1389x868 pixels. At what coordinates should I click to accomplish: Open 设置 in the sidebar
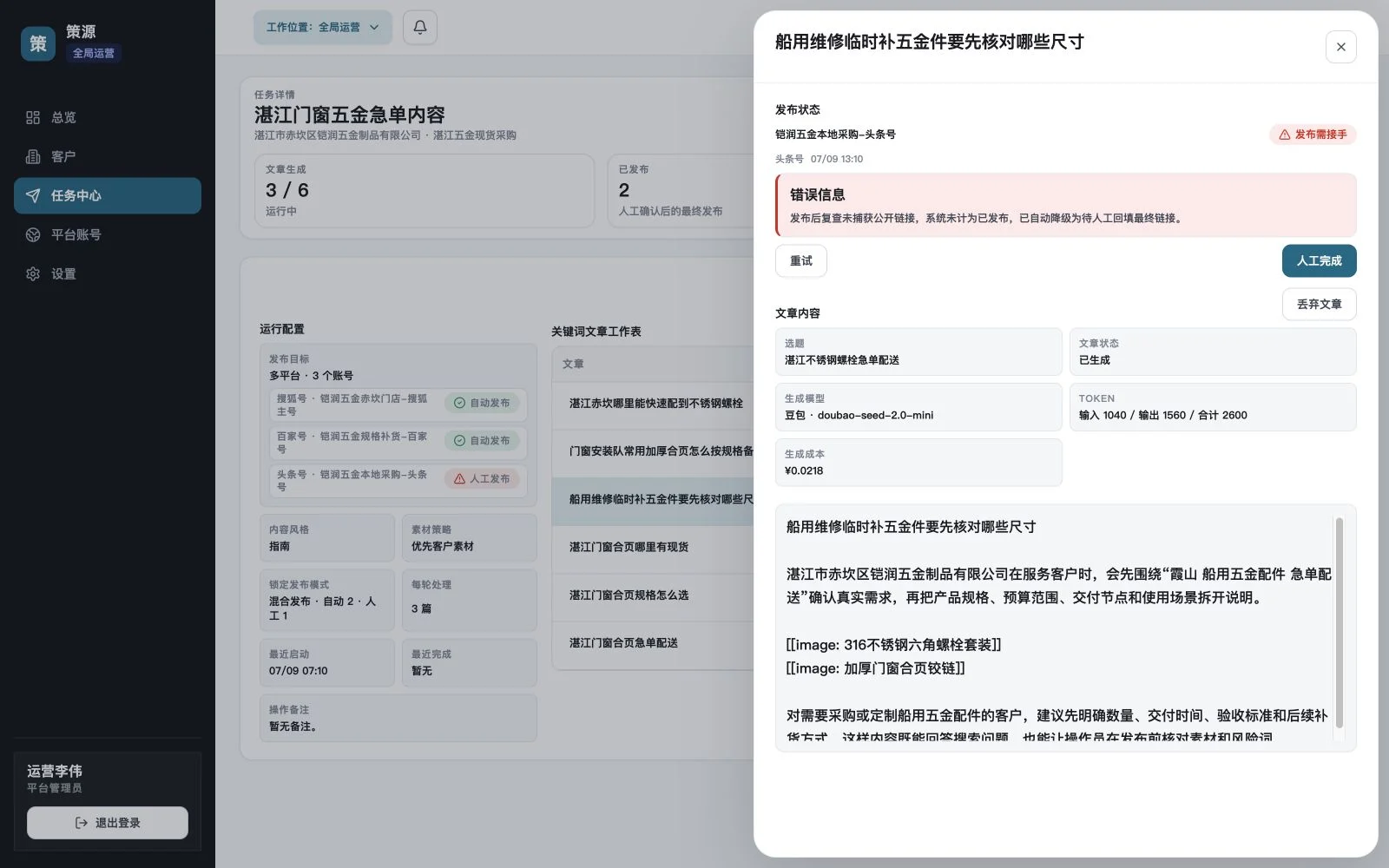(x=108, y=273)
